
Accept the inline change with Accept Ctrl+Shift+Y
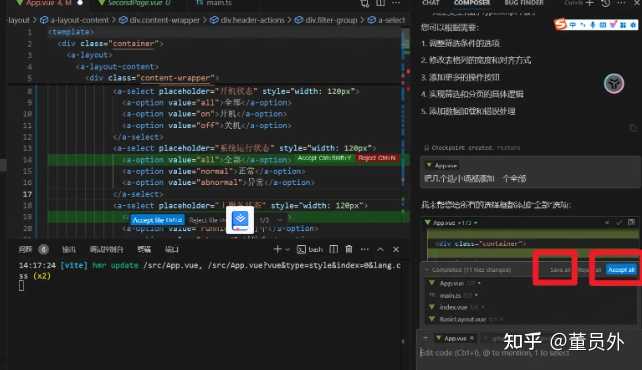click(x=324, y=158)
